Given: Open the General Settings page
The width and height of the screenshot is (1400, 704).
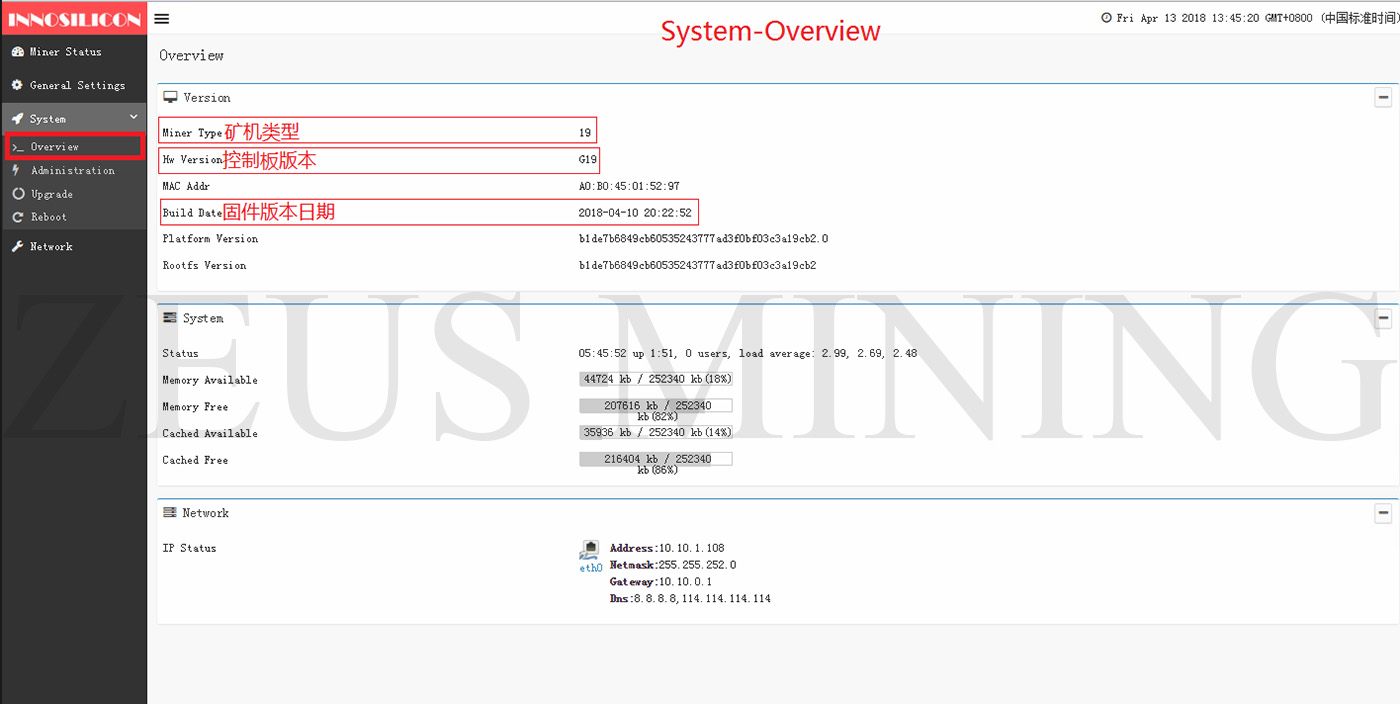Looking at the screenshot, I should tap(77, 85).
